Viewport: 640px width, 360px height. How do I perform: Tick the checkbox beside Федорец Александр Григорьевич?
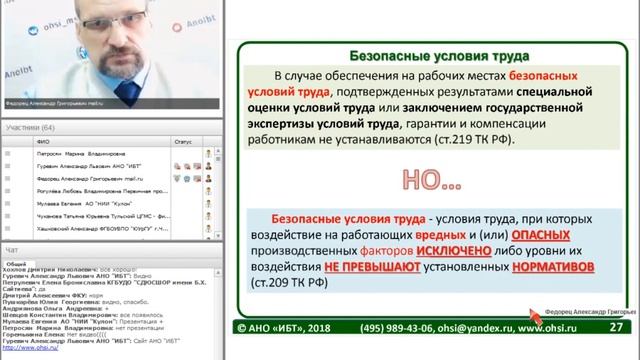[x=8, y=178]
